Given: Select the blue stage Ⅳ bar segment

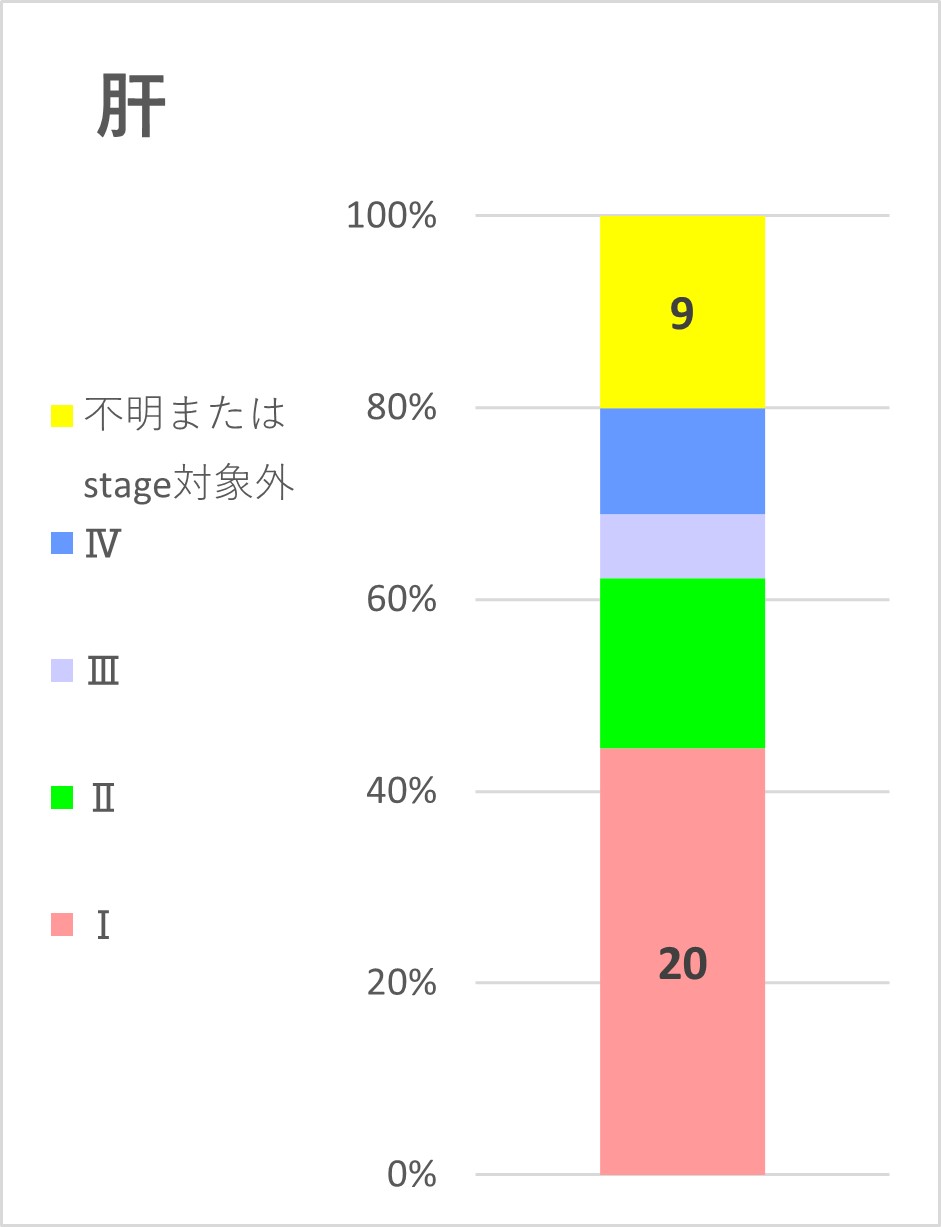Looking at the screenshot, I should (682, 461).
